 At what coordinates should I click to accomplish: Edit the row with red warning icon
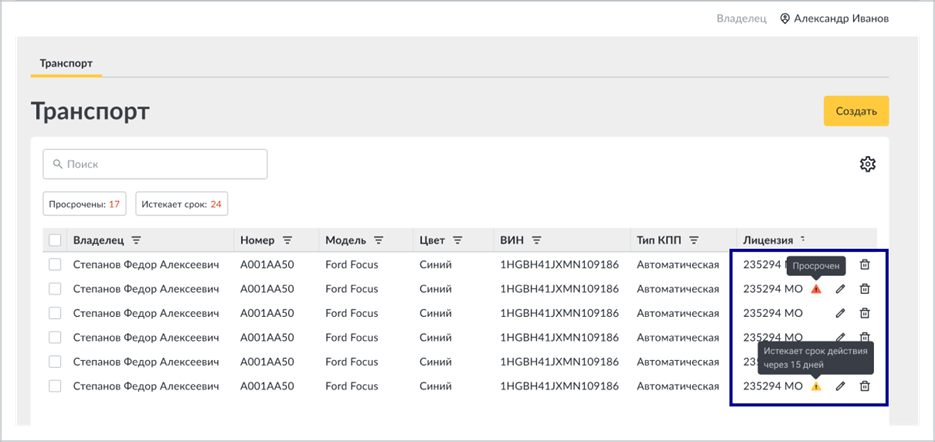[x=840, y=289]
